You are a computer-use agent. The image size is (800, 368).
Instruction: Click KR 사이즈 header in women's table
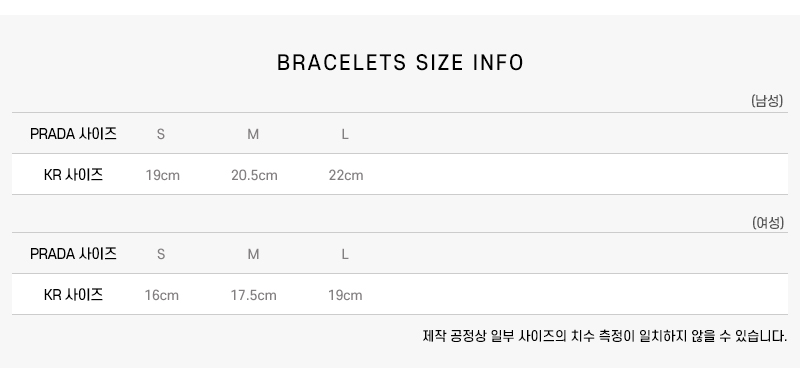pyautogui.click(x=73, y=295)
